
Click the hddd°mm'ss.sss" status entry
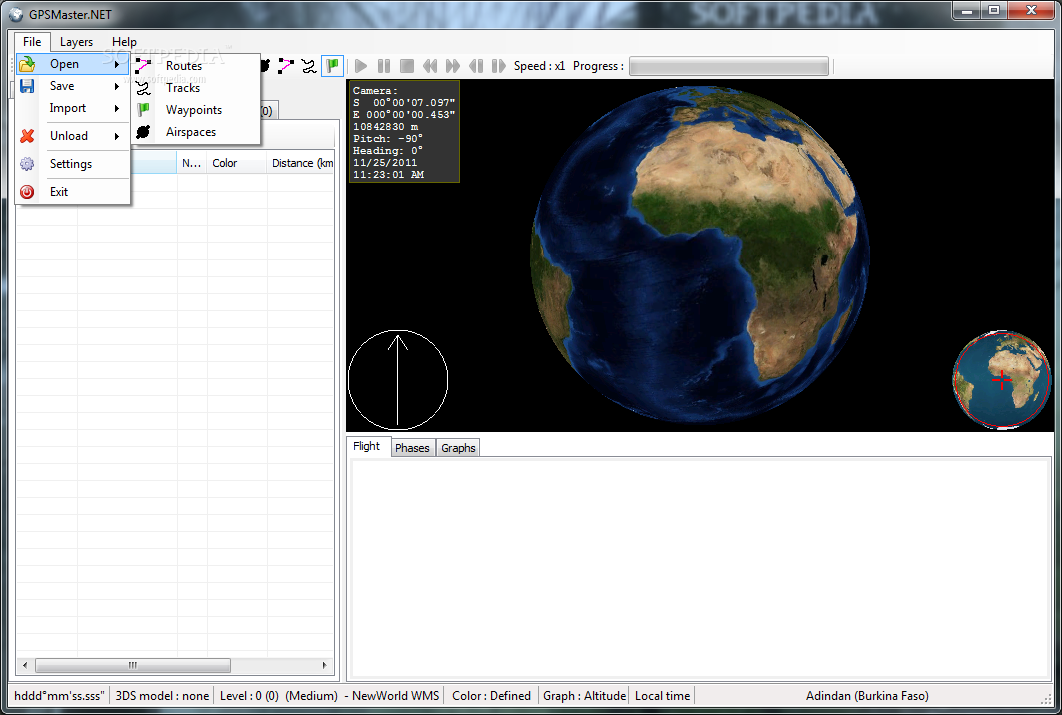click(x=60, y=695)
